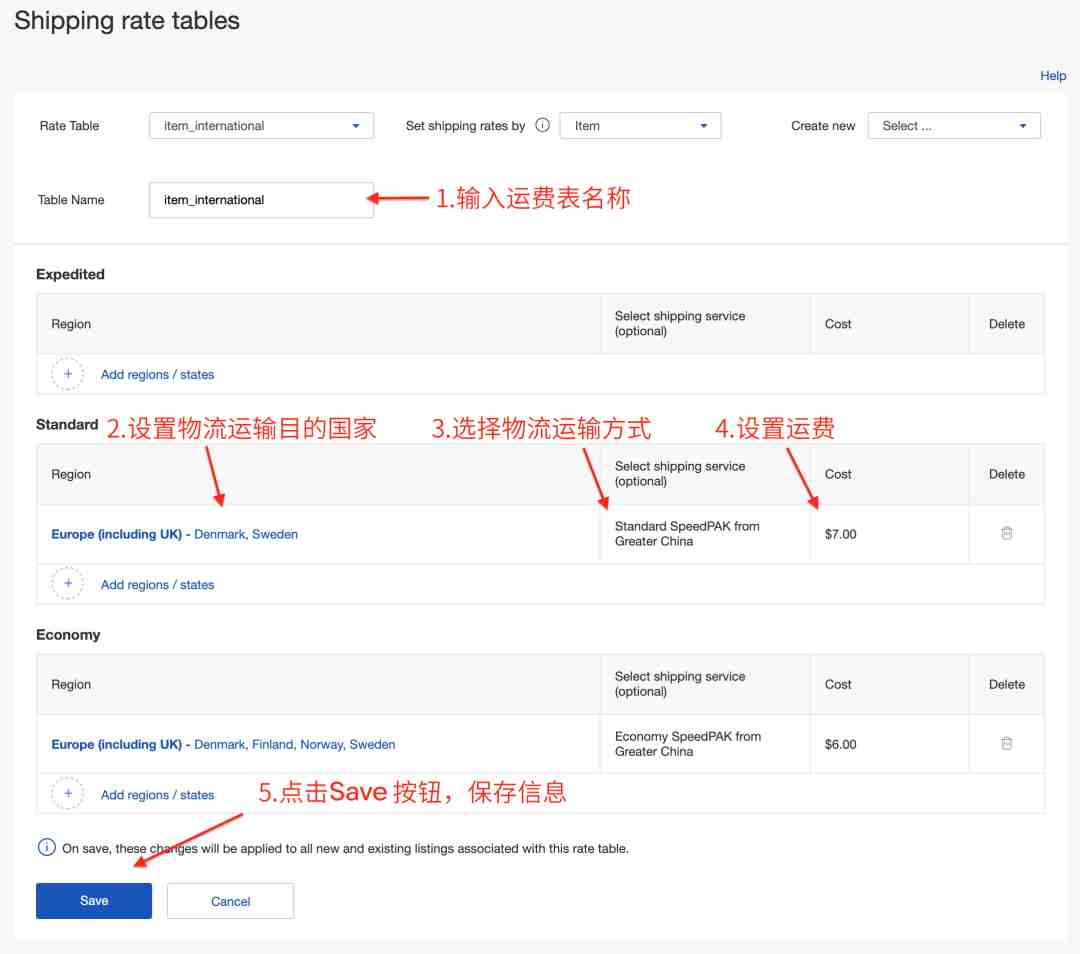This screenshot has height=954, width=1080.
Task: Click the blue Save button
Action: 94,900
